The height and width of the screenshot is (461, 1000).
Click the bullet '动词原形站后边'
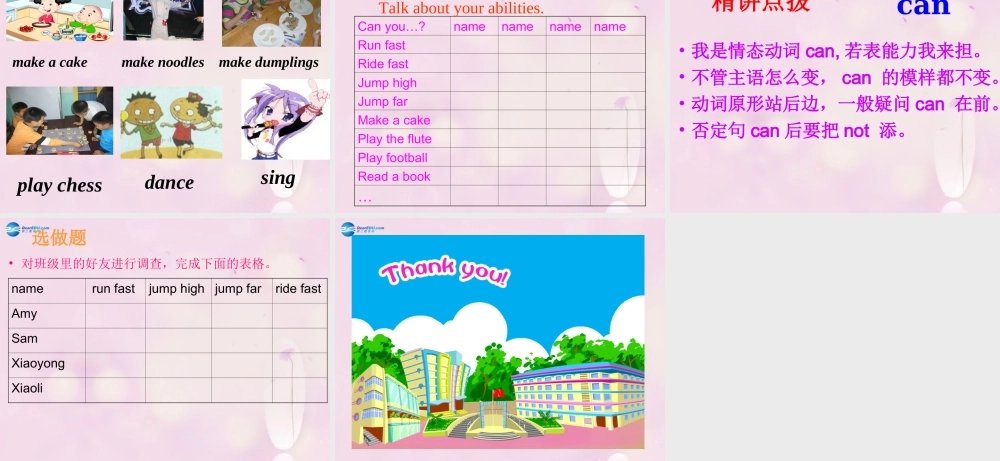point(839,104)
